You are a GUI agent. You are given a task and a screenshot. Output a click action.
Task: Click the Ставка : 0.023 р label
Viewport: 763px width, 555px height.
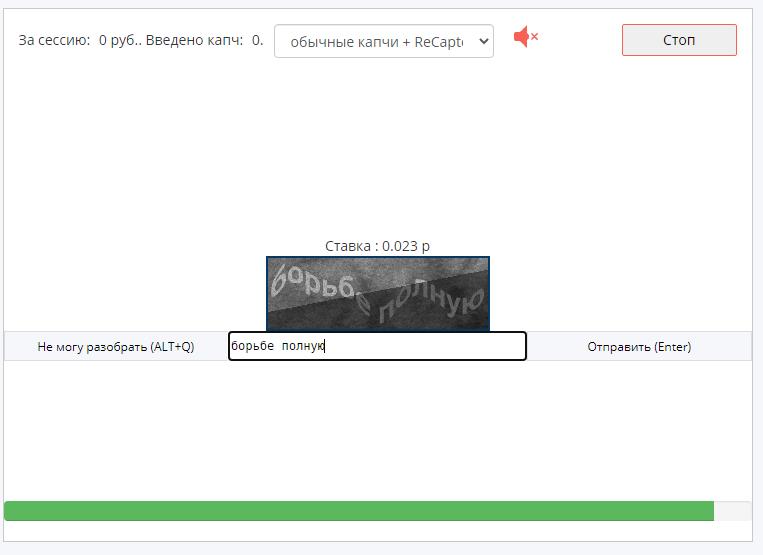[x=378, y=246]
